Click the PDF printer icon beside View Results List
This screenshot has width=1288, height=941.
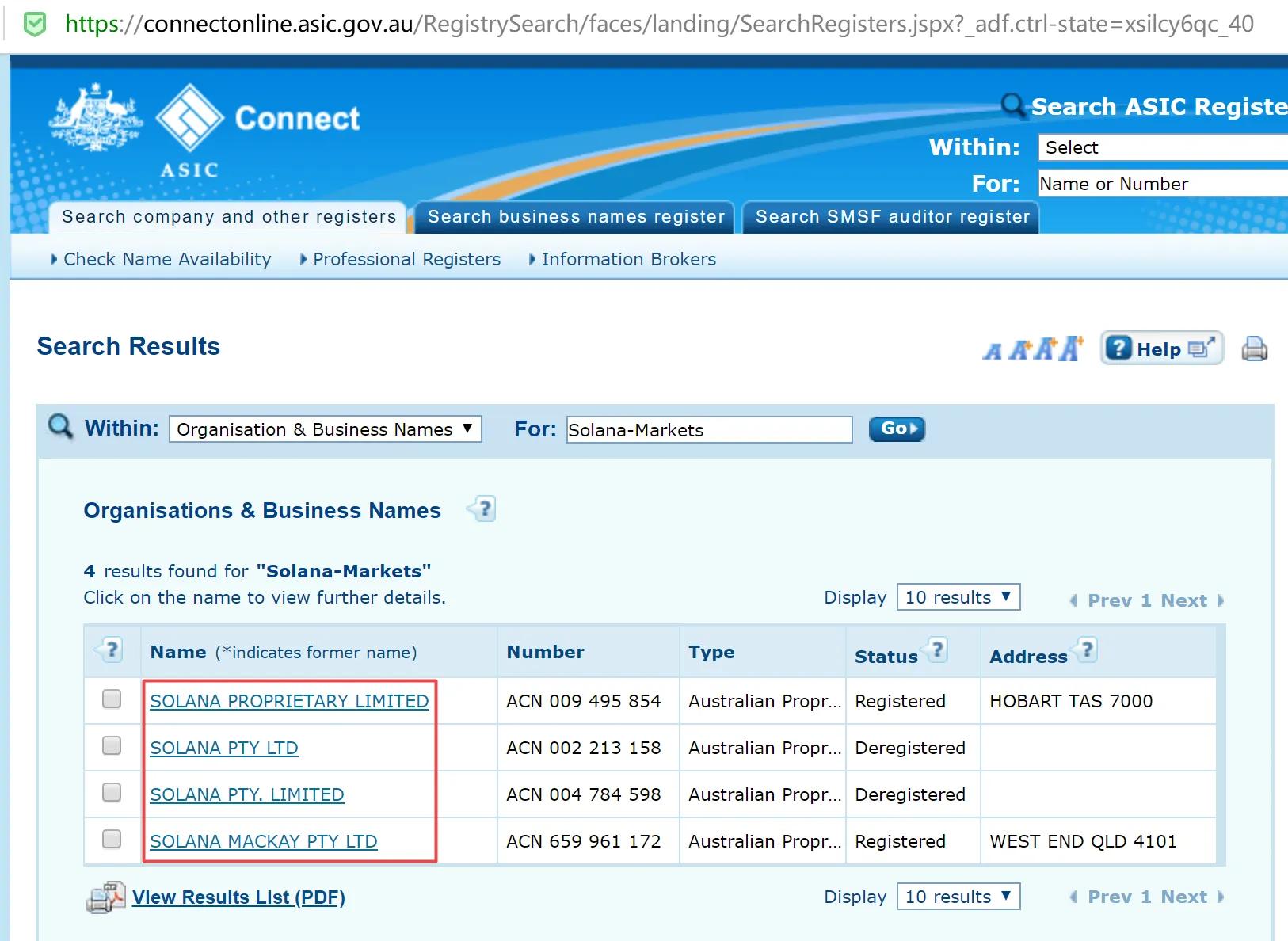(x=106, y=897)
